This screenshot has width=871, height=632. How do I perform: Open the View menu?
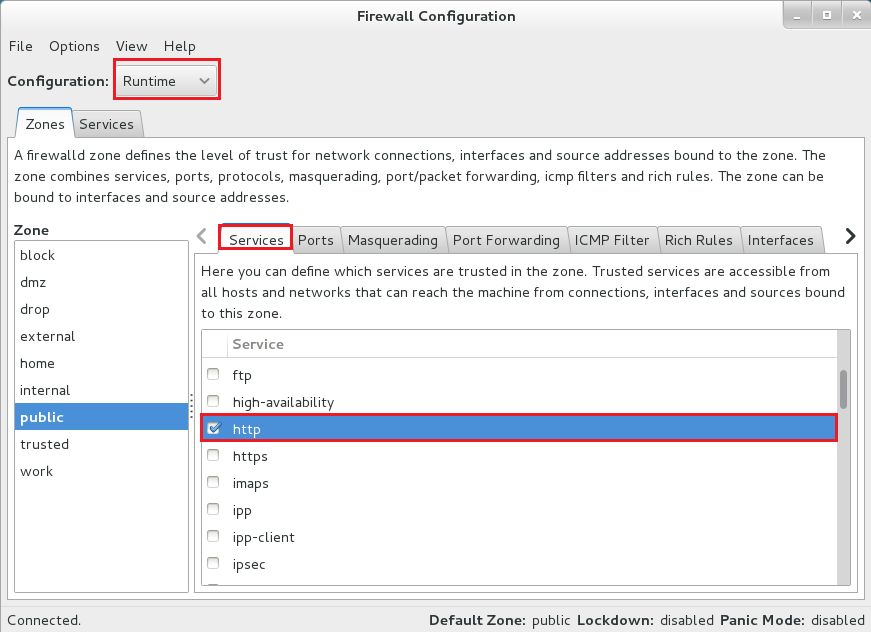[x=131, y=46]
